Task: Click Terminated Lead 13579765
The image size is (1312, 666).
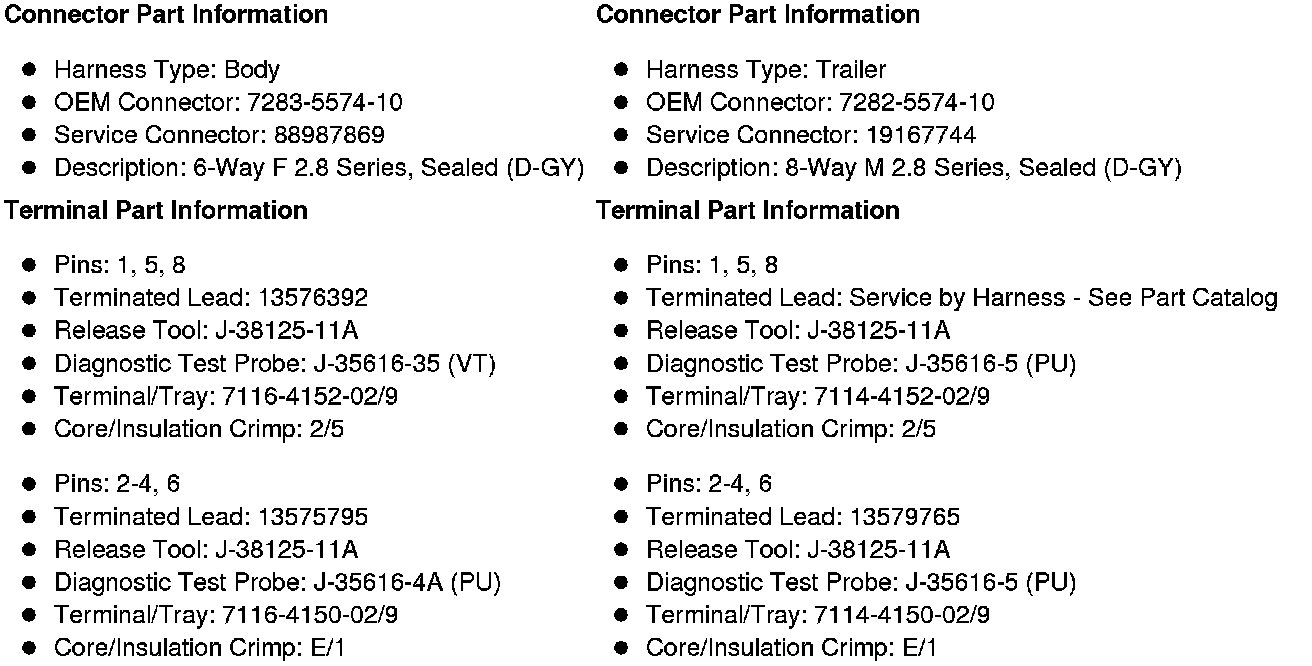Action: pyautogui.click(x=803, y=517)
